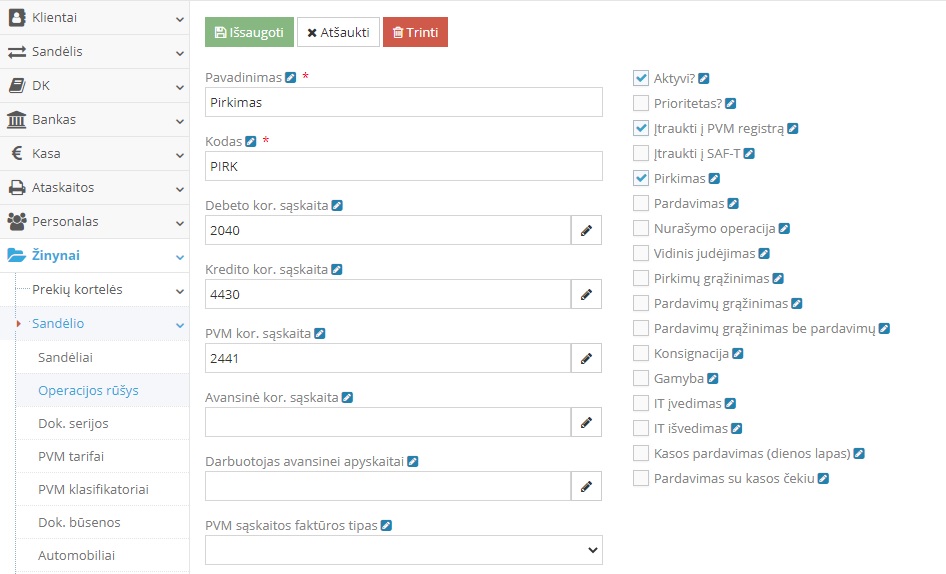Uncheck Įtraukti į PVM registrą
The height and width of the screenshot is (574, 946).
click(641, 128)
